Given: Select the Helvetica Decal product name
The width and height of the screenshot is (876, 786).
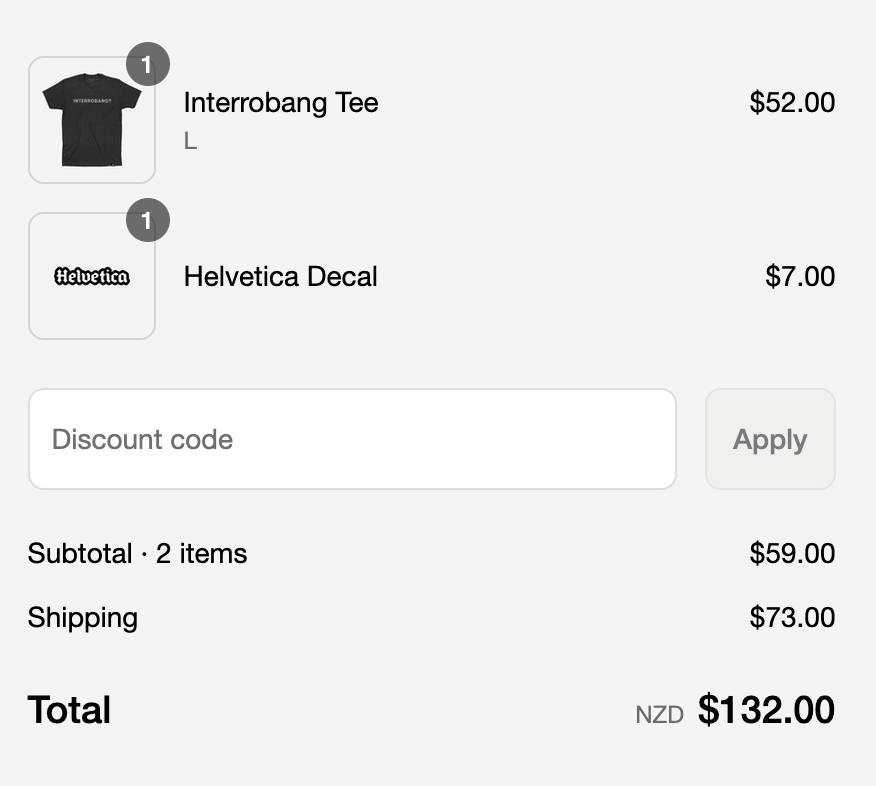Looking at the screenshot, I should pyautogui.click(x=280, y=276).
